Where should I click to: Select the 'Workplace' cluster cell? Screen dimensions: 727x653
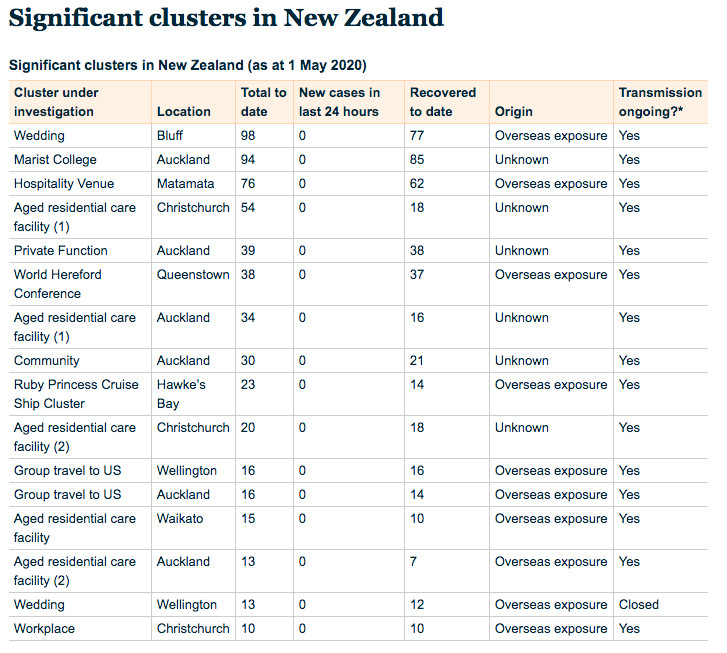point(44,629)
